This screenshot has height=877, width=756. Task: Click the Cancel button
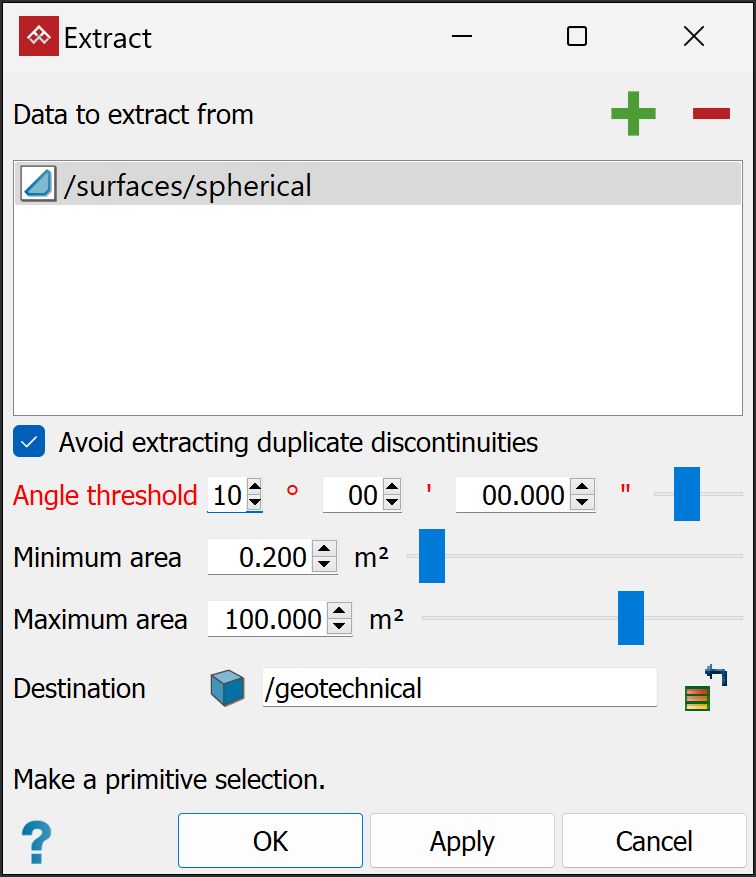[x=654, y=841]
